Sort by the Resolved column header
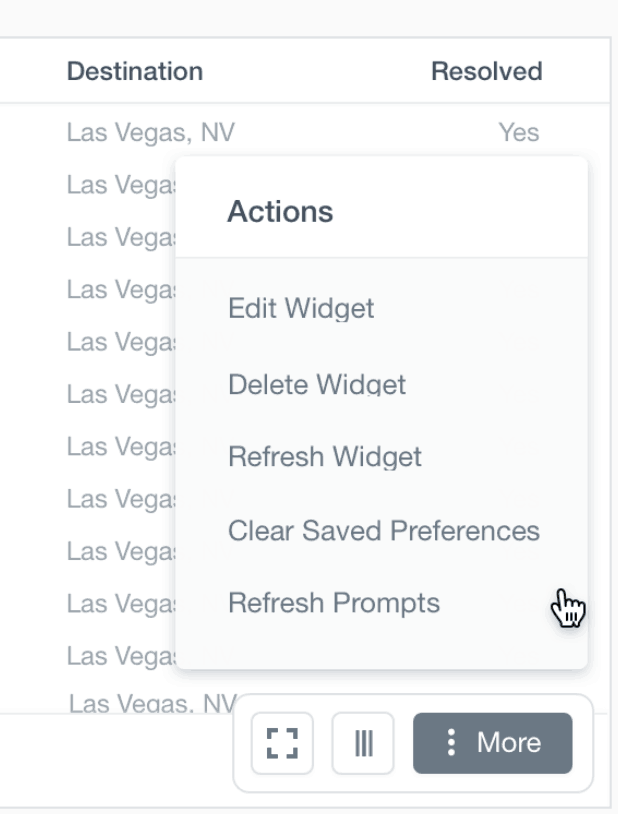Image resolution: width=618 pixels, height=814 pixels. tap(486, 72)
